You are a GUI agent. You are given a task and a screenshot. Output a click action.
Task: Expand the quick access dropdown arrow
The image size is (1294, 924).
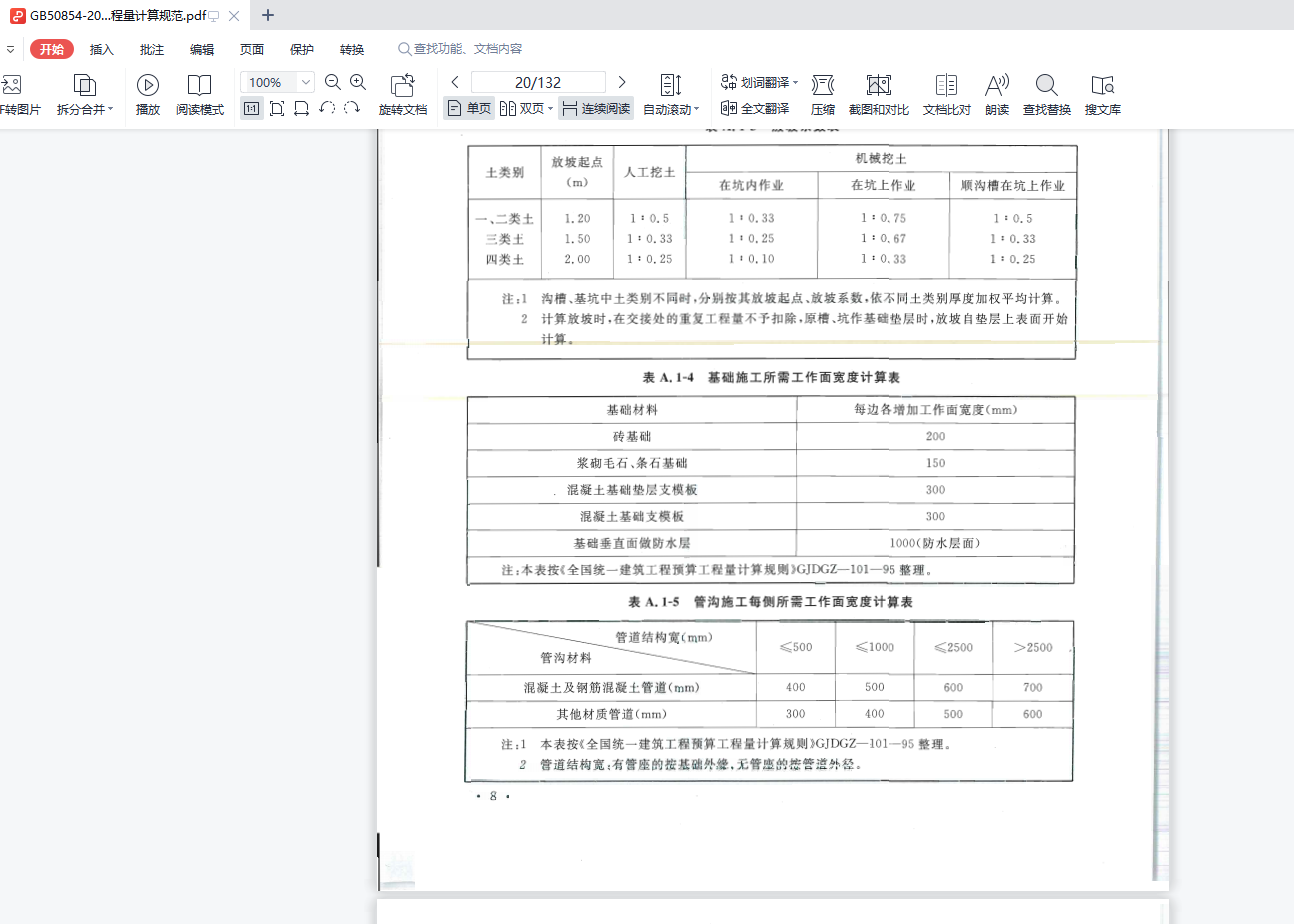pos(10,49)
